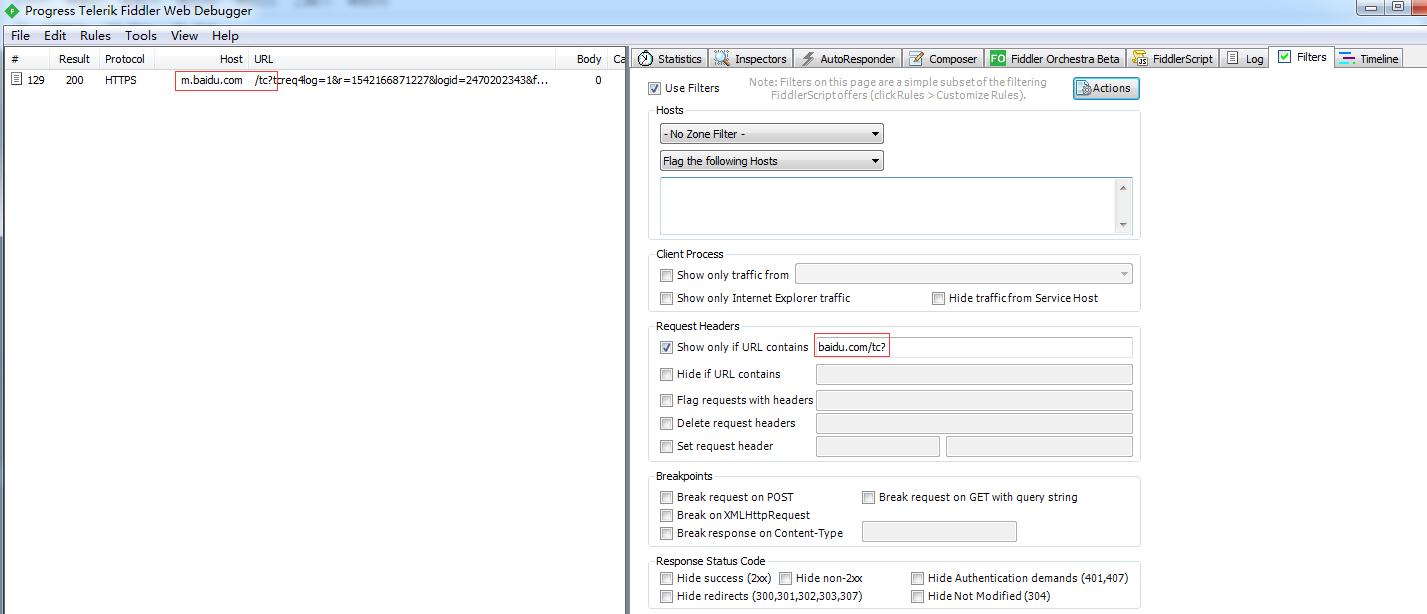
Task: Click the Set request header value field
Action: coord(1039,446)
